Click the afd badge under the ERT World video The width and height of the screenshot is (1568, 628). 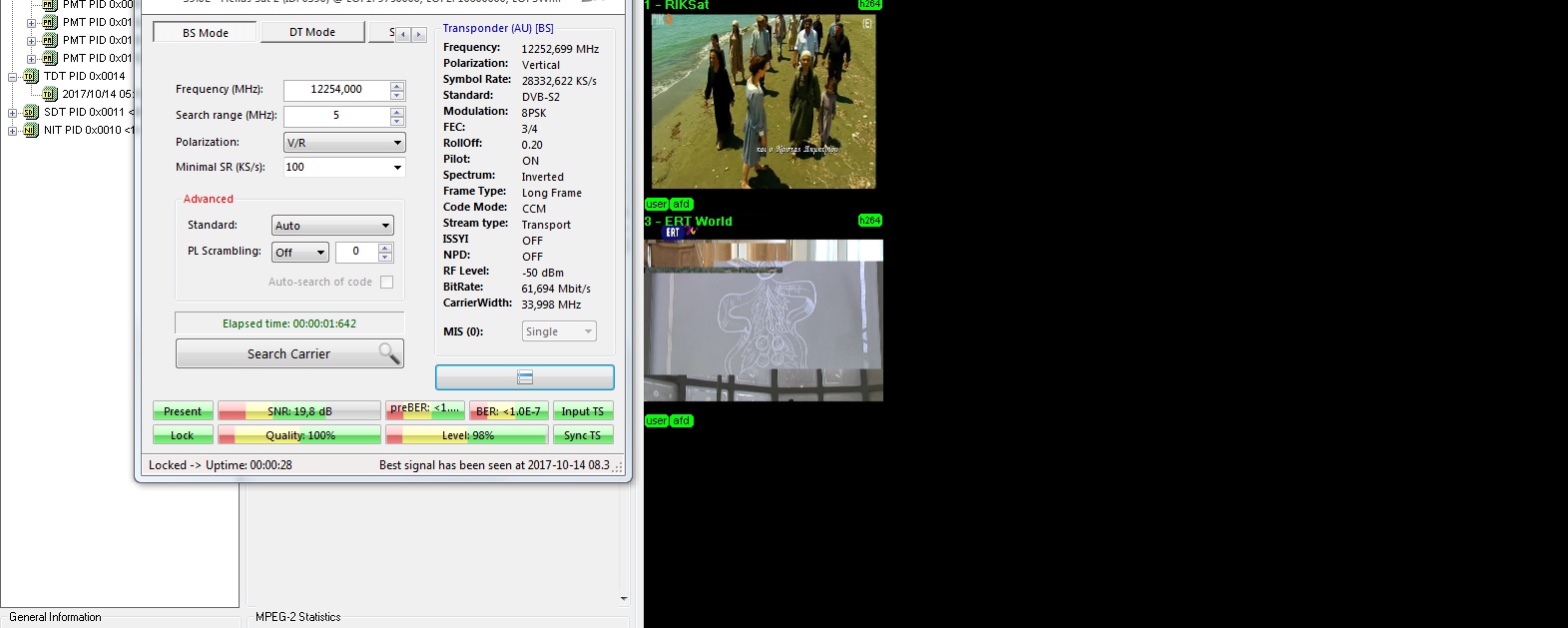click(x=682, y=421)
